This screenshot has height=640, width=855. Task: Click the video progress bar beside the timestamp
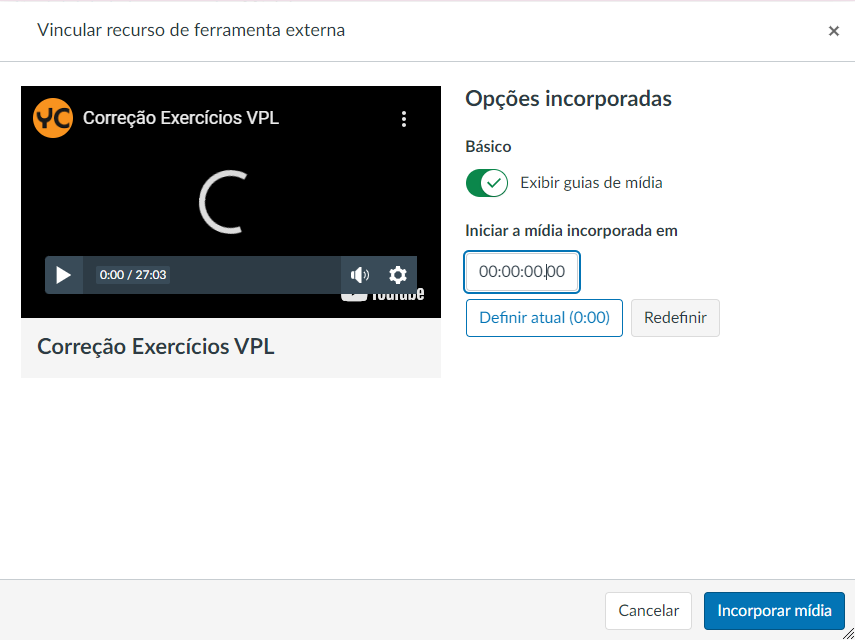coord(255,275)
